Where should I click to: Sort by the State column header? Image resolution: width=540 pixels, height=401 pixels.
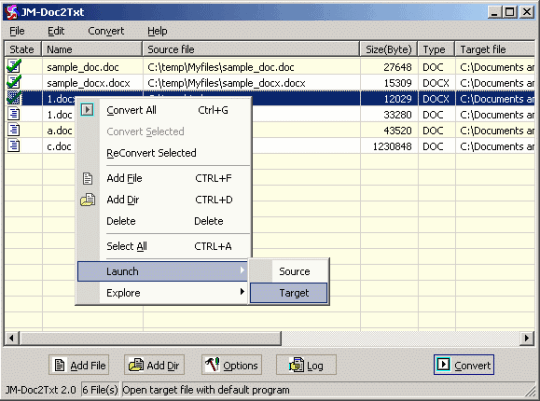click(23, 49)
